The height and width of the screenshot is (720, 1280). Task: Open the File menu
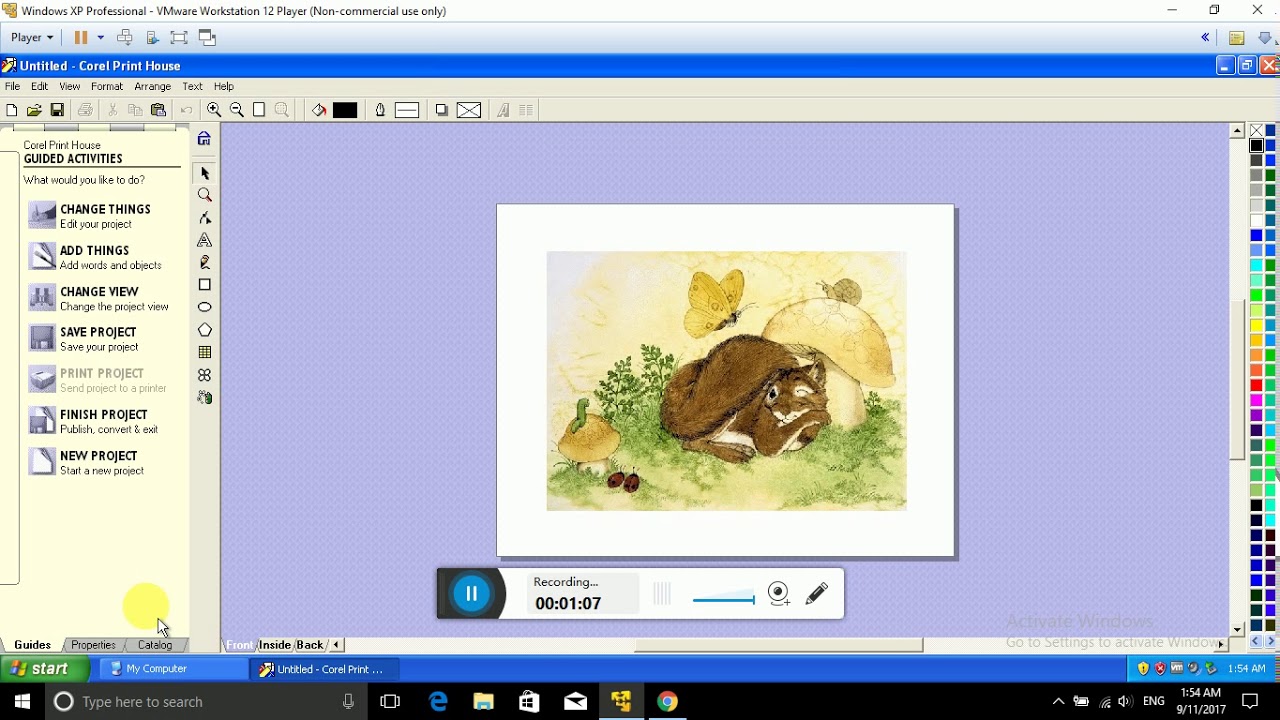coord(12,87)
